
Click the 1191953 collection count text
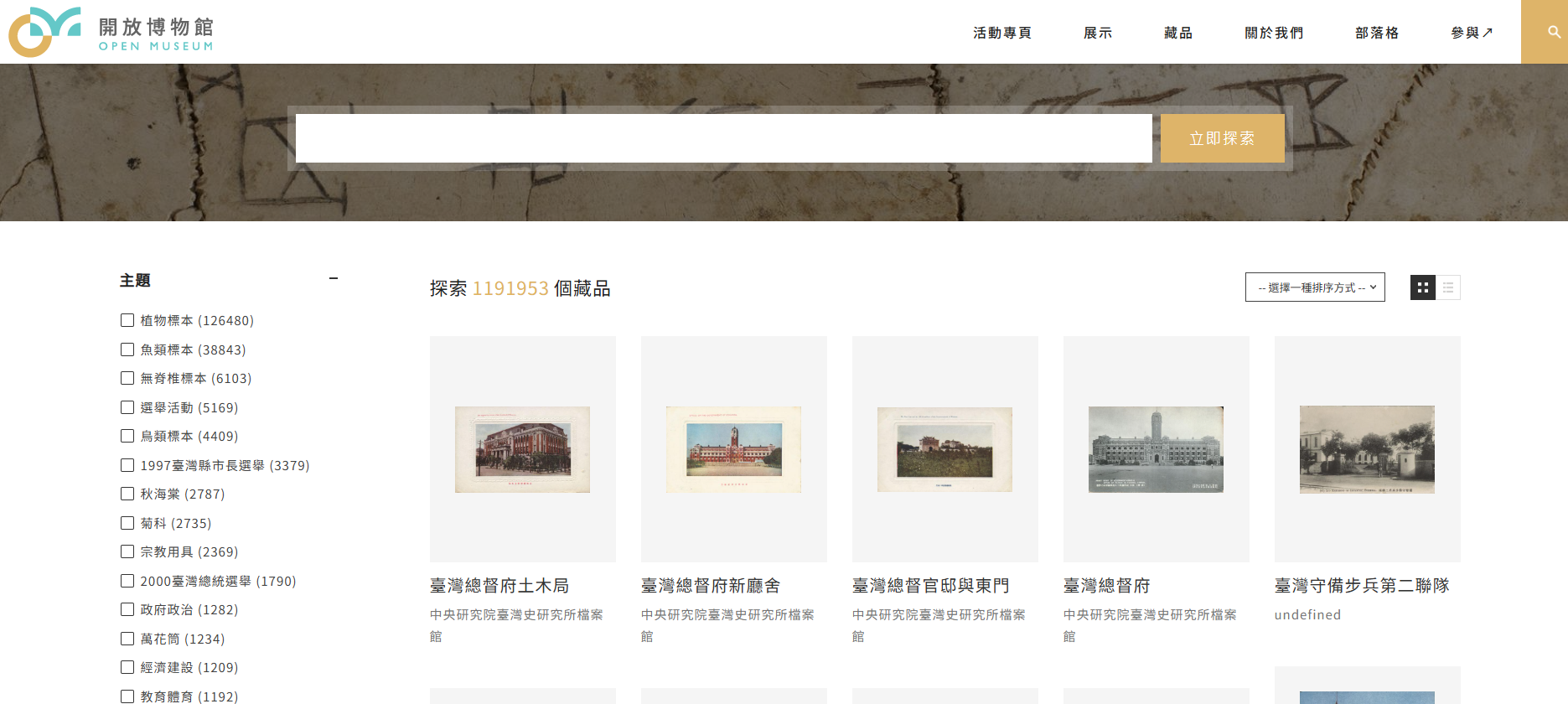click(x=510, y=288)
